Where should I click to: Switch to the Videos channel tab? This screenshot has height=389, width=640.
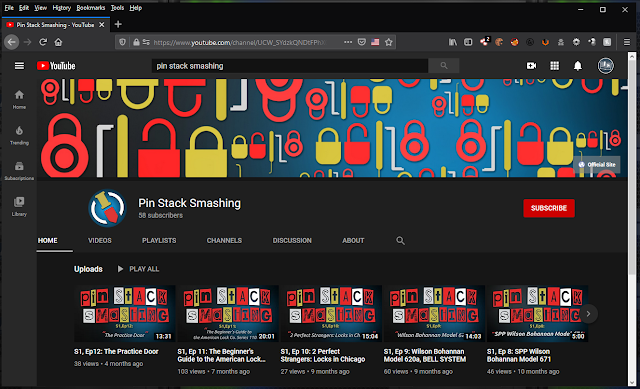pos(100,240)
